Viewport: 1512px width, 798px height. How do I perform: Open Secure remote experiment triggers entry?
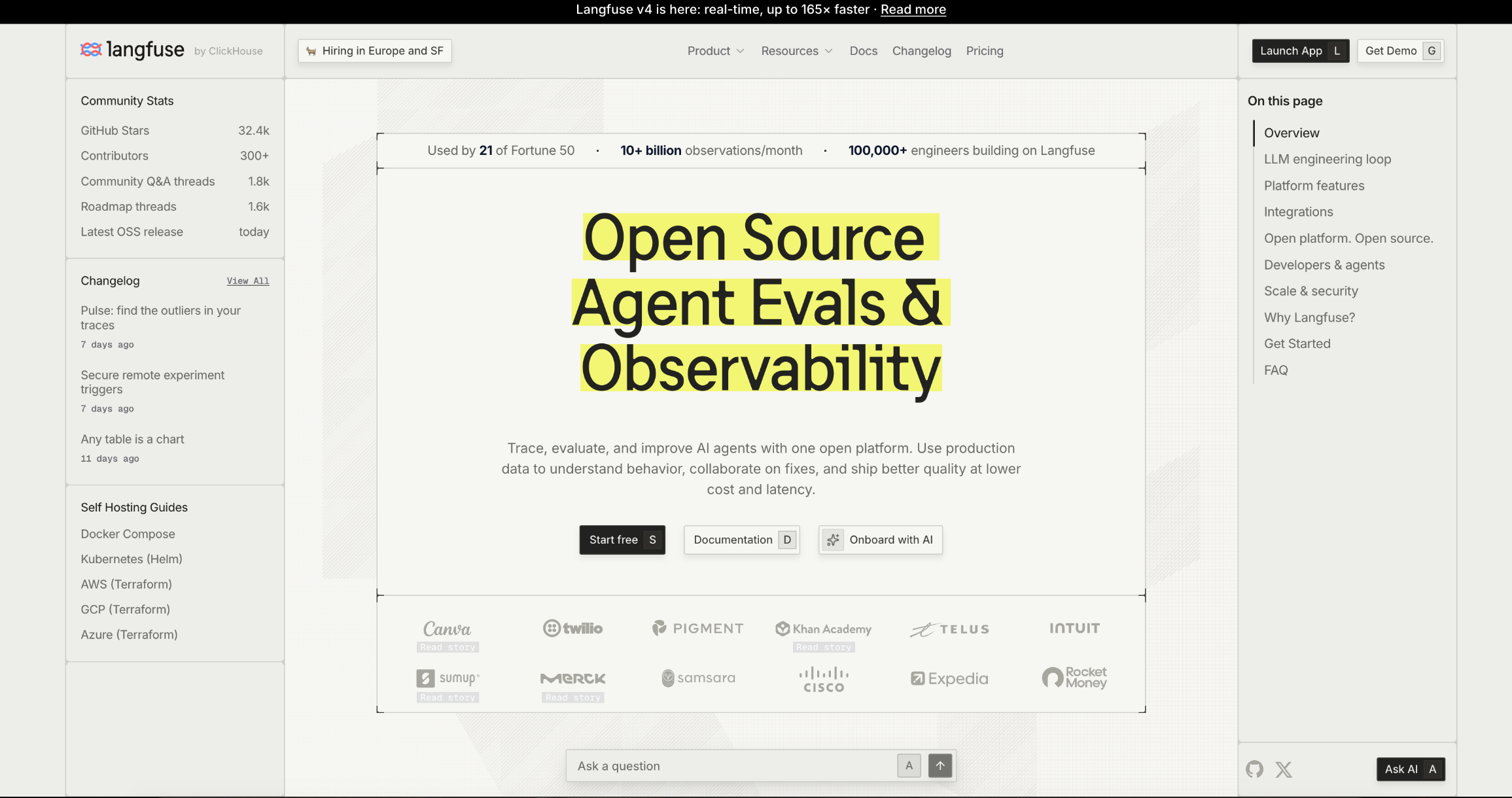152,382
